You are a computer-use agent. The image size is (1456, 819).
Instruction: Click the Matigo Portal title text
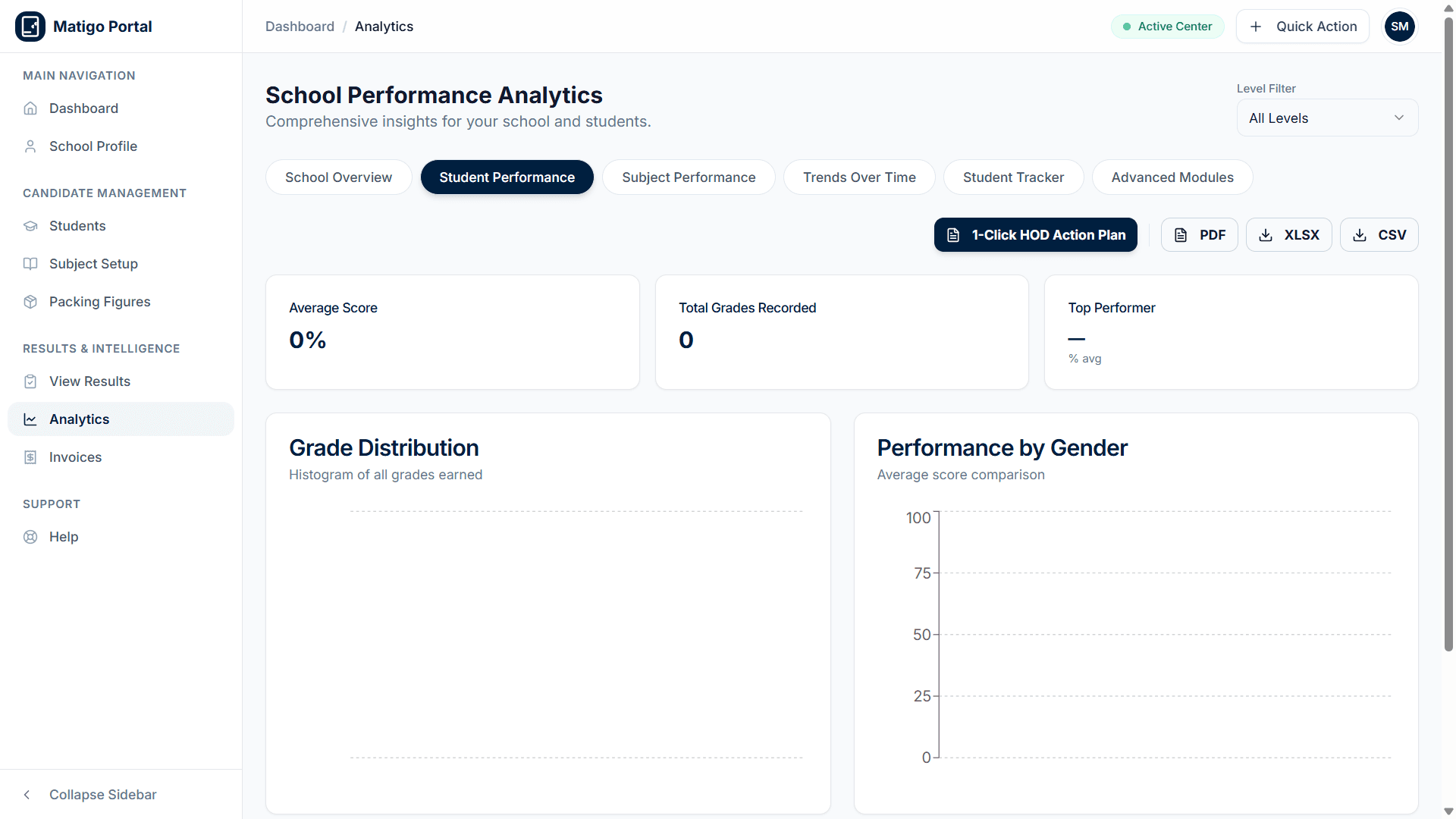102,27
